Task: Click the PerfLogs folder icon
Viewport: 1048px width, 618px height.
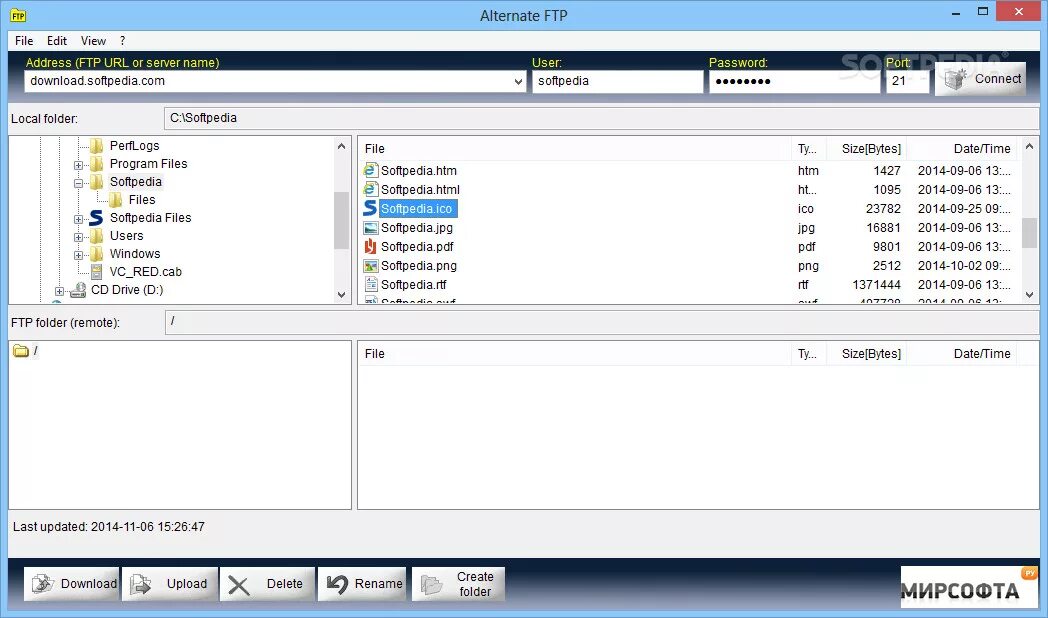Action: click(97, 146)
